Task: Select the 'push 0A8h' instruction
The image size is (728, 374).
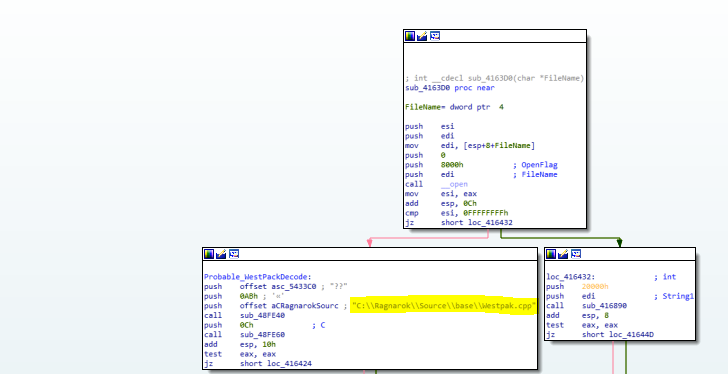Action: [x=231, y=296]
